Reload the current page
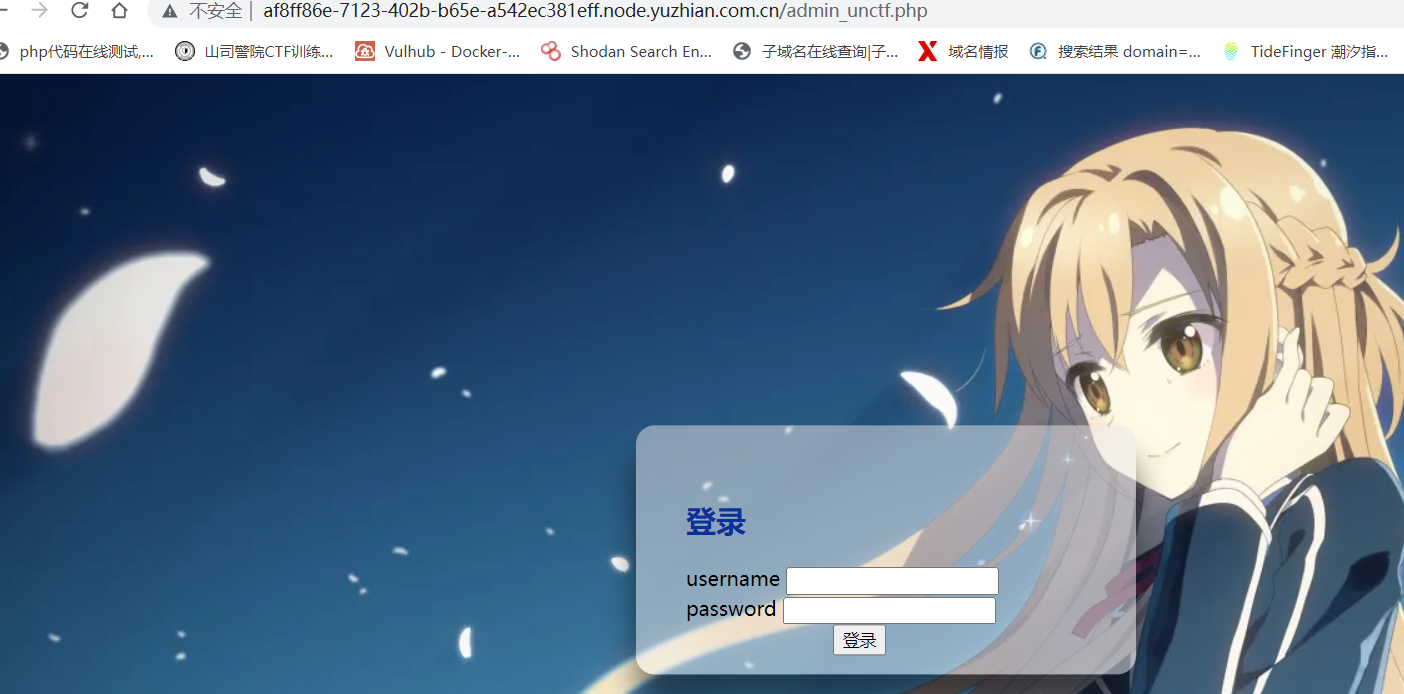This screenshot has width=1404, height=694. click(x=79, y=11)
